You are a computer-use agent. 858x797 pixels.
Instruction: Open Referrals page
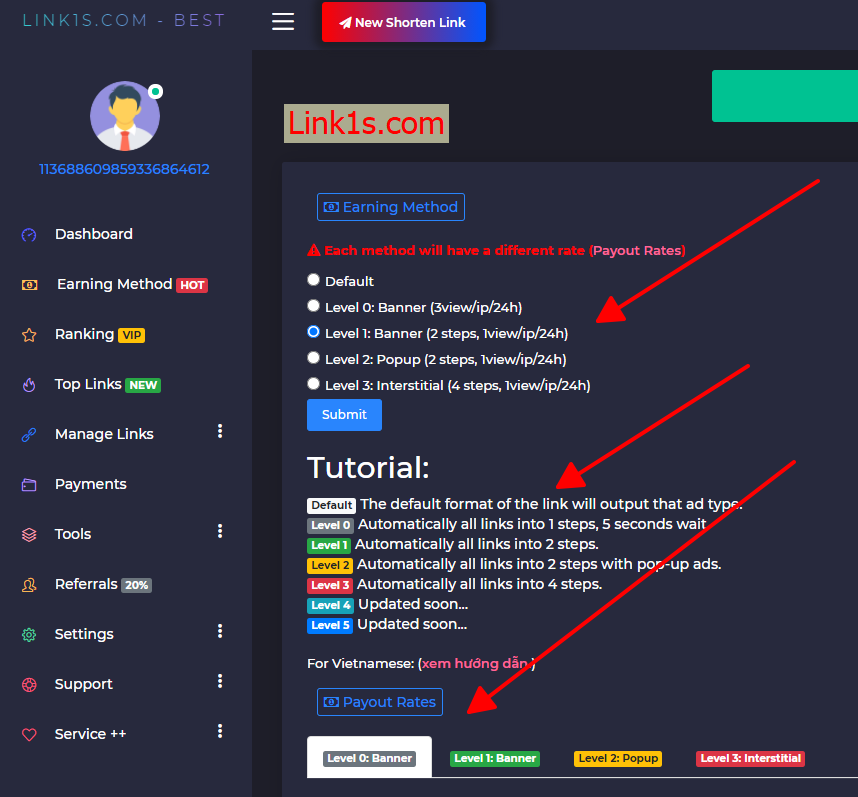pyautogui.click(x=86, y=584)
